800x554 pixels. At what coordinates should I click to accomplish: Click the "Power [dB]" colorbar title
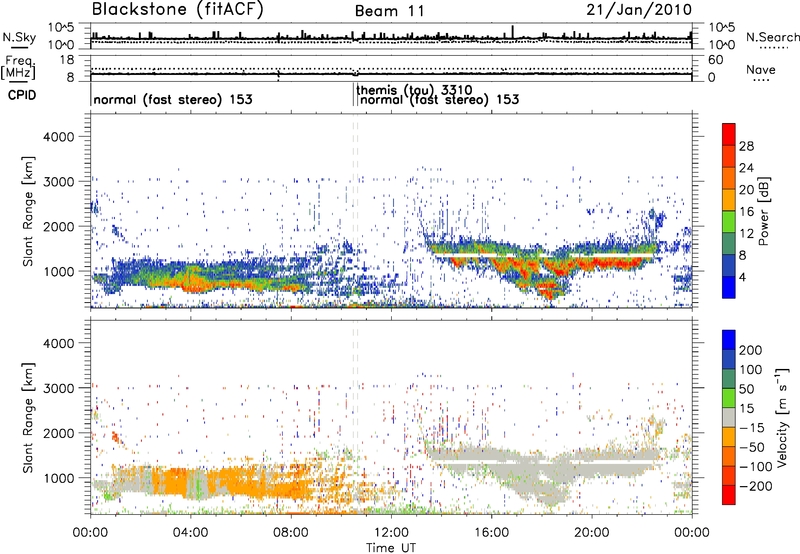763,211
